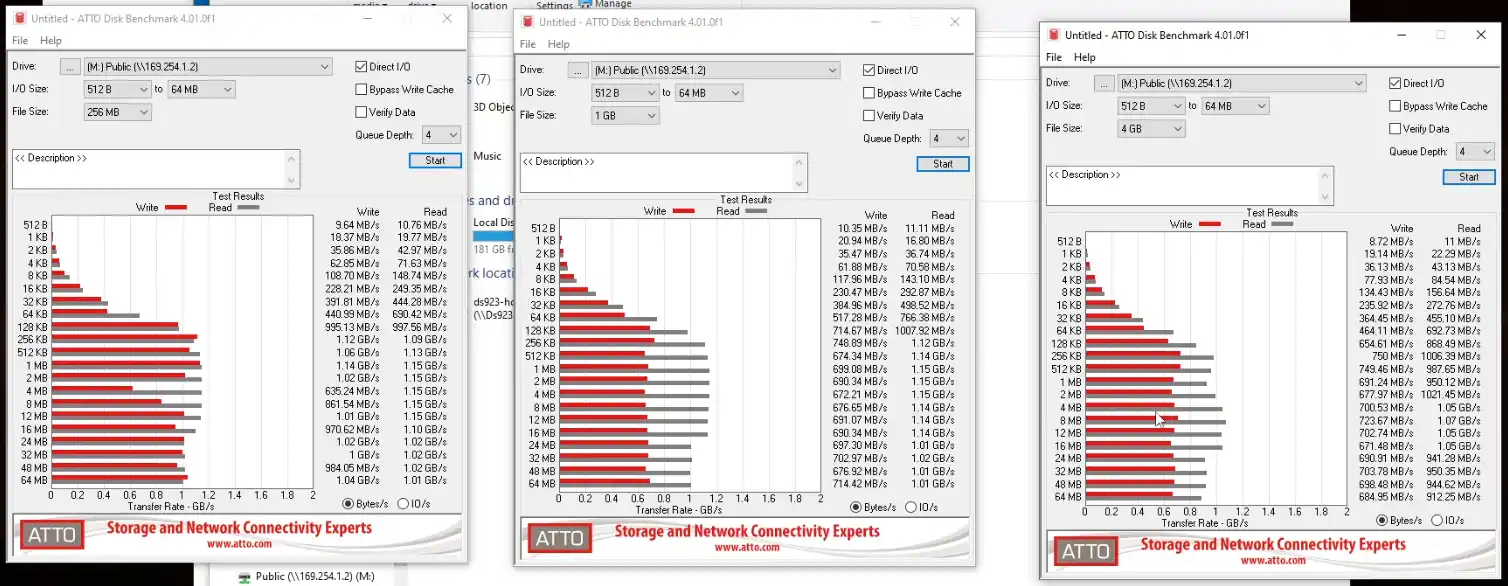Open Queue Depth dropdown in the right window

click(x=1475, y=152)
